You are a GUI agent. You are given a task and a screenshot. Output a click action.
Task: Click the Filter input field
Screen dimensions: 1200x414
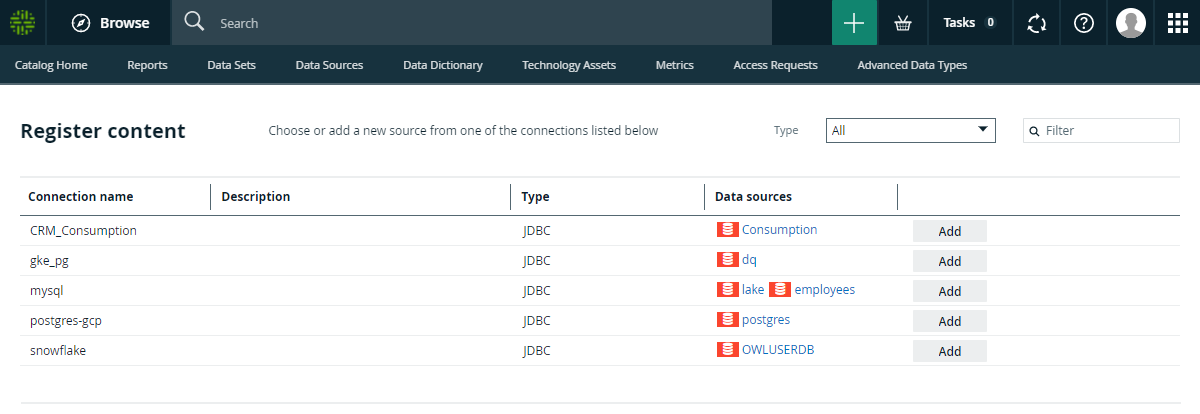[x=1108, y=131]
